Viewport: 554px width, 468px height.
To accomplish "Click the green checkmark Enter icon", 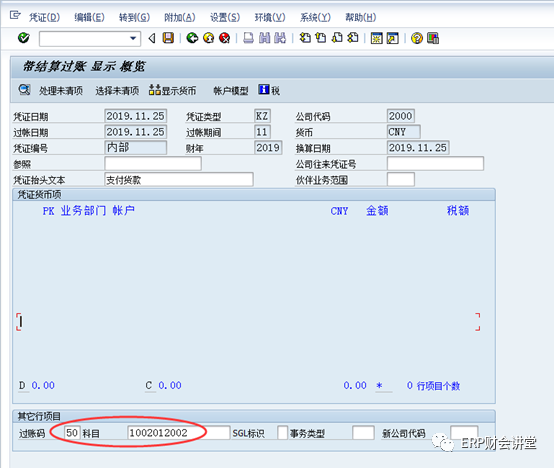I will point(24,38).
